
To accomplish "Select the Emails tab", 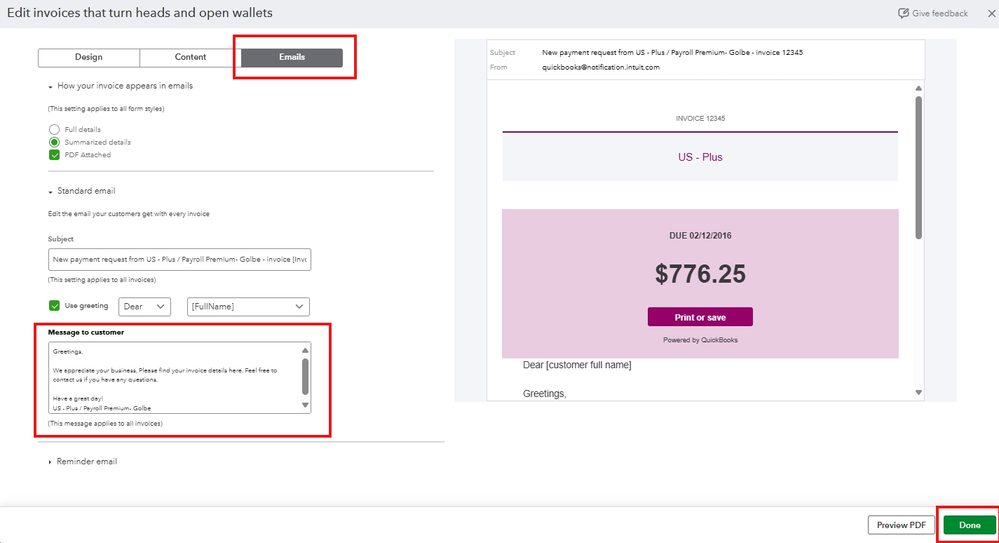I will point(292,57).
